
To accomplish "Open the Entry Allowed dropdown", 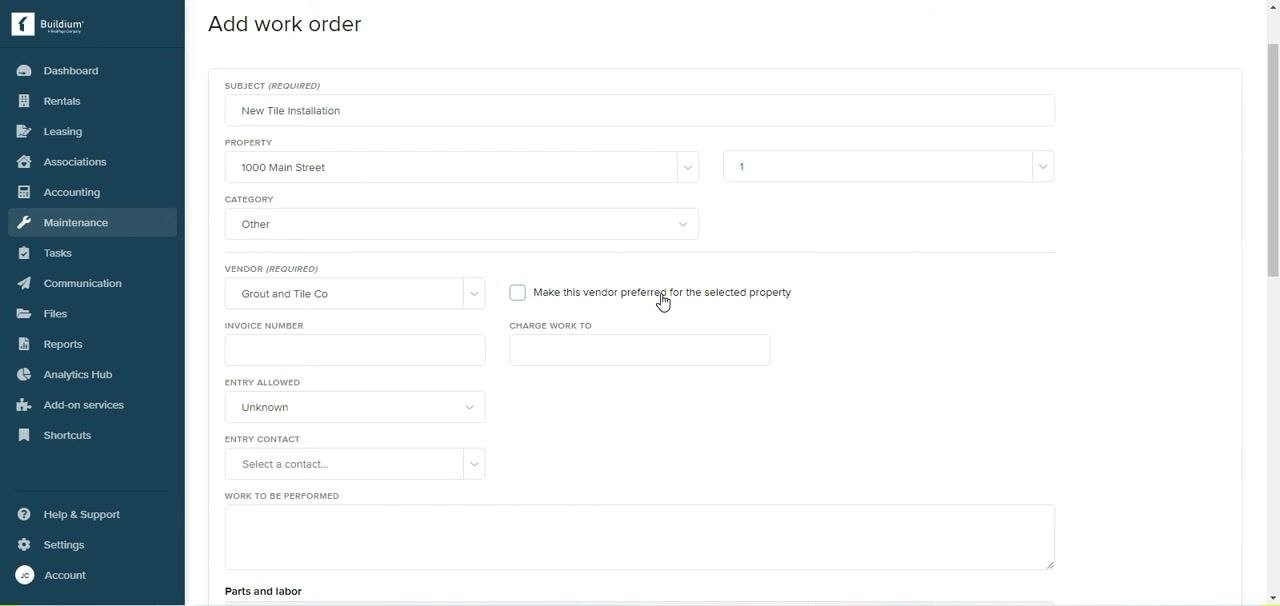I will [355, 407].
